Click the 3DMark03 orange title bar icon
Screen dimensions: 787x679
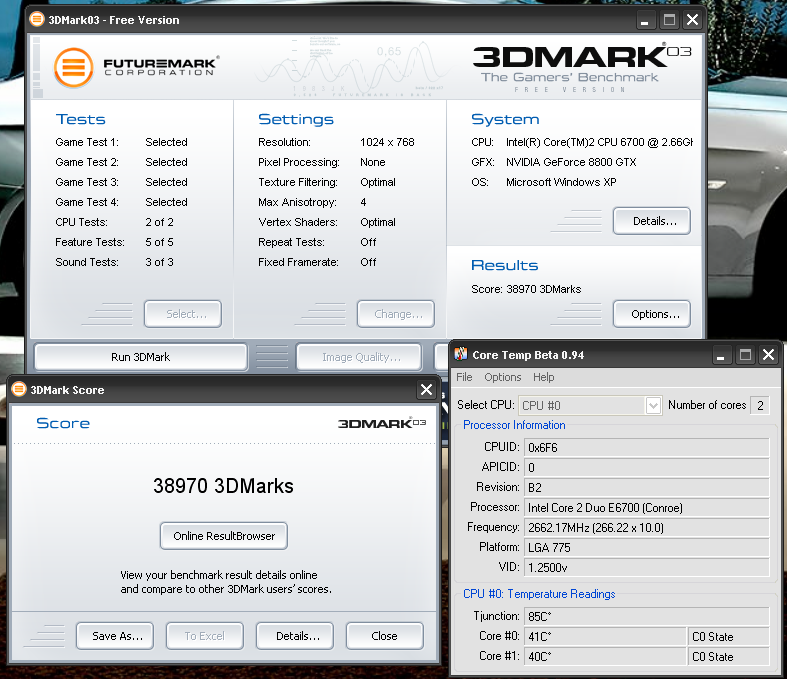pos(37,20)
